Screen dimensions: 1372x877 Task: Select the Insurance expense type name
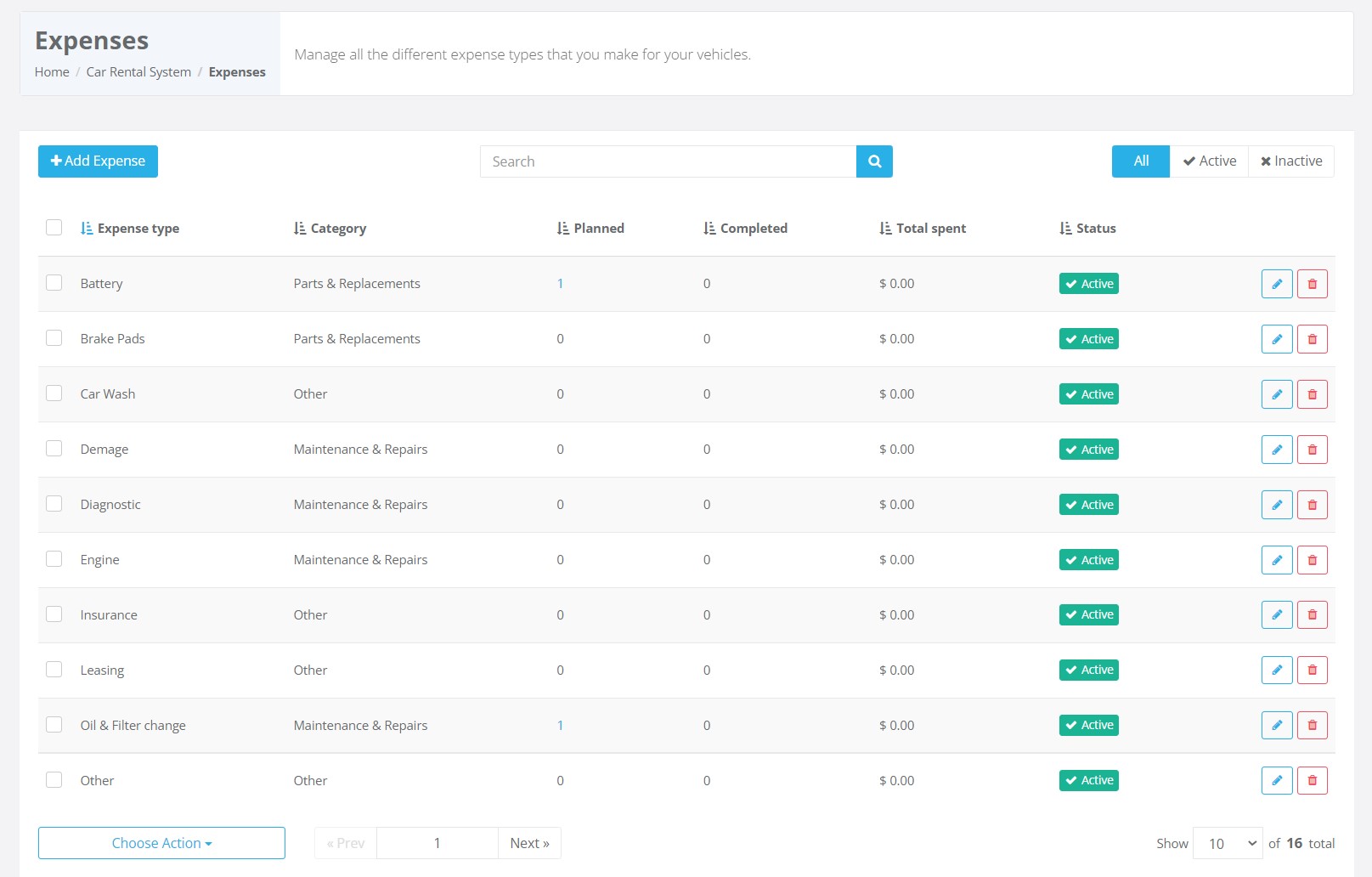tap(109, 615)
